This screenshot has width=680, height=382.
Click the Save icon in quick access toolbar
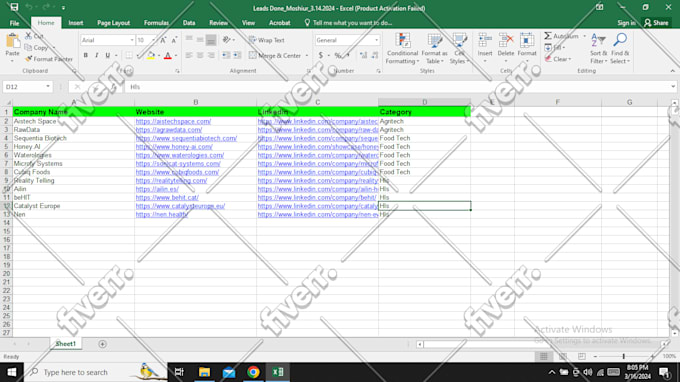click(x=14, y=7)
